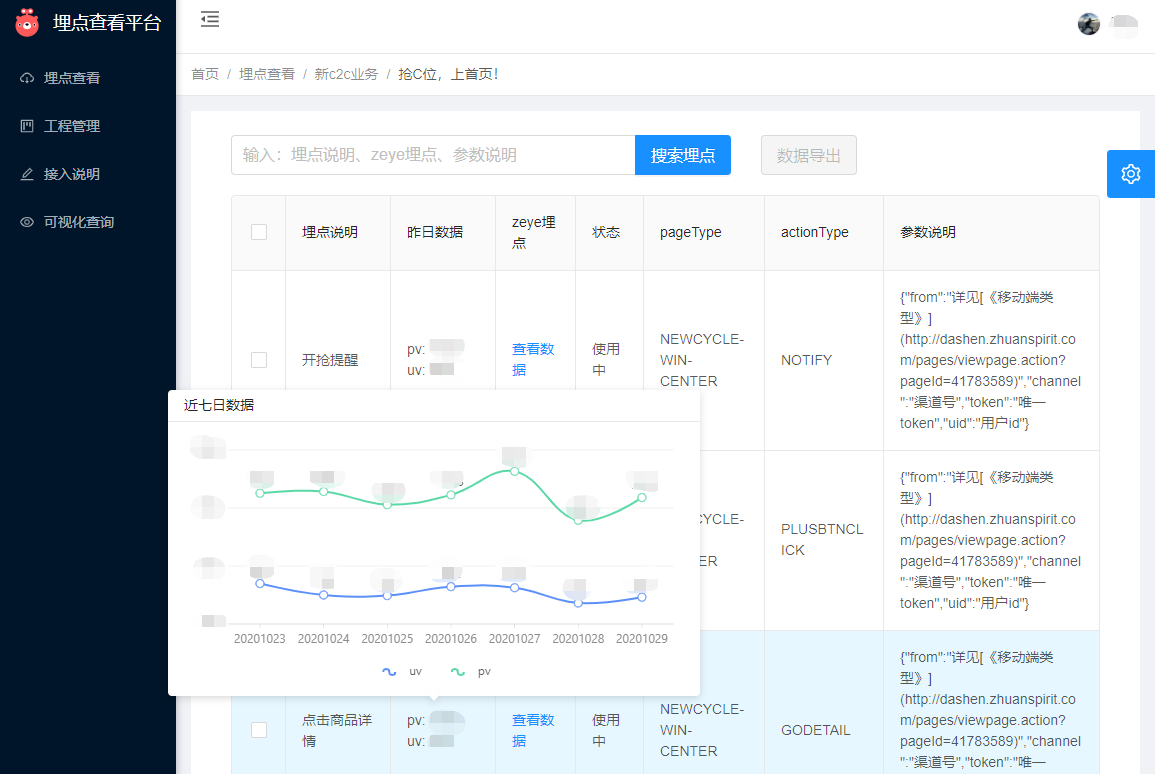This screenshot has height=774, width=1155.
Task: Click pv data point at 20201027
Action: (x=514, y=471)
